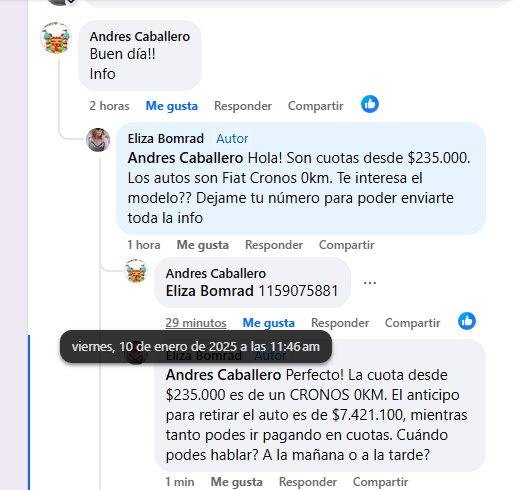Click the Andres Caballero name on the top comment

(x=140, y=37)
